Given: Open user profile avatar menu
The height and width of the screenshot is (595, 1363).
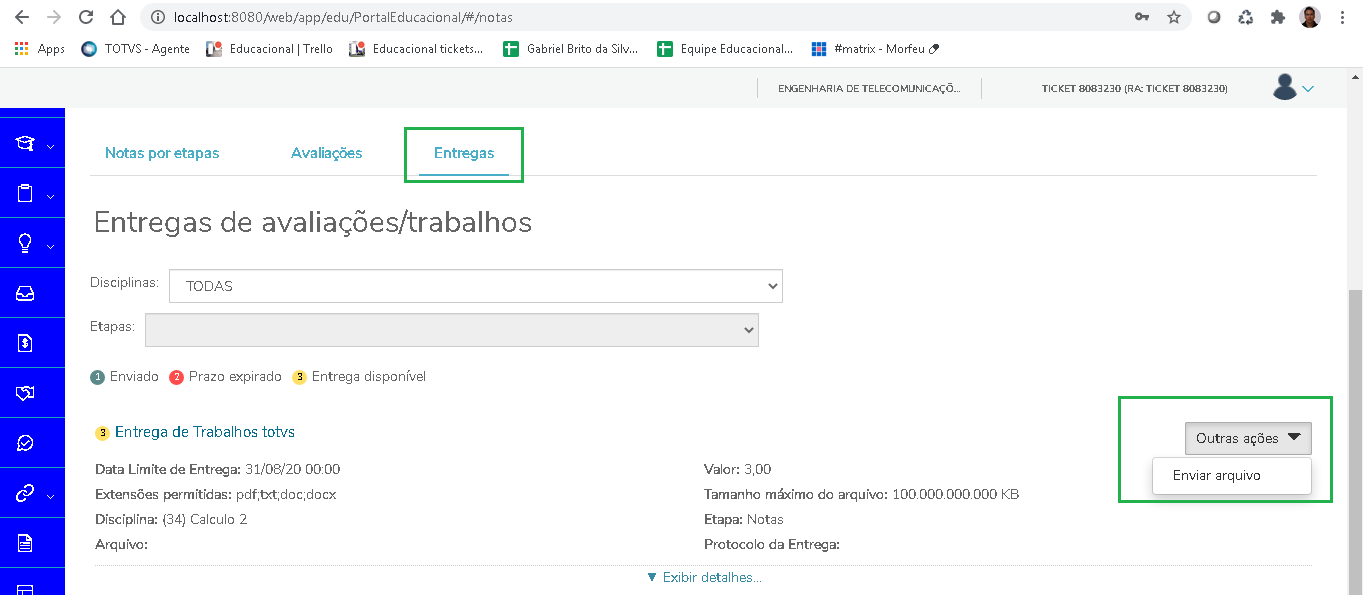Looking at the screenshot, I should click(x=1285, y=87).
